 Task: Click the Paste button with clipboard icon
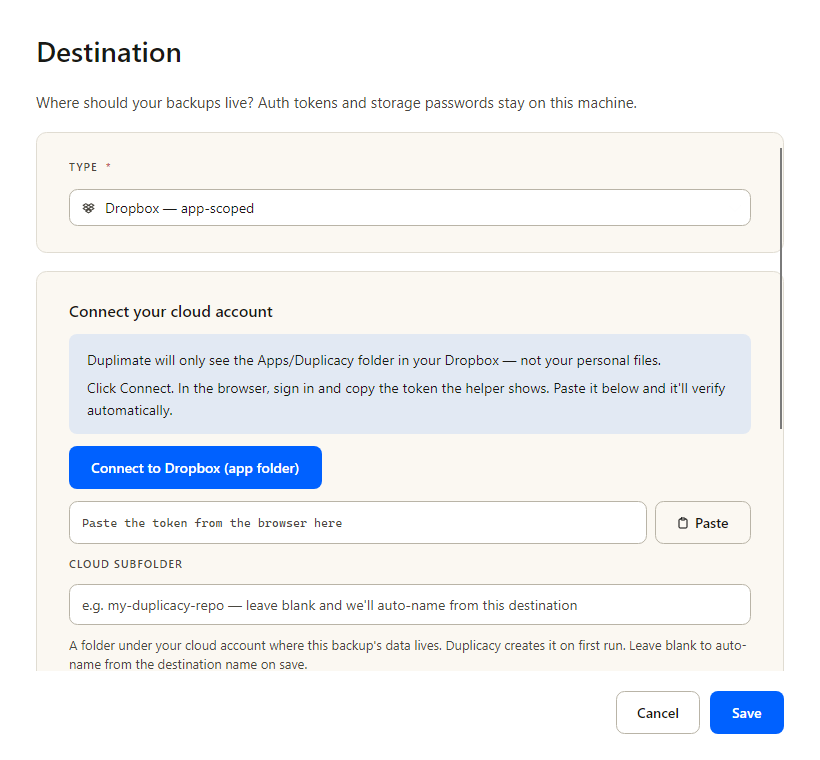pyautogui.click(x=702, y=523)
